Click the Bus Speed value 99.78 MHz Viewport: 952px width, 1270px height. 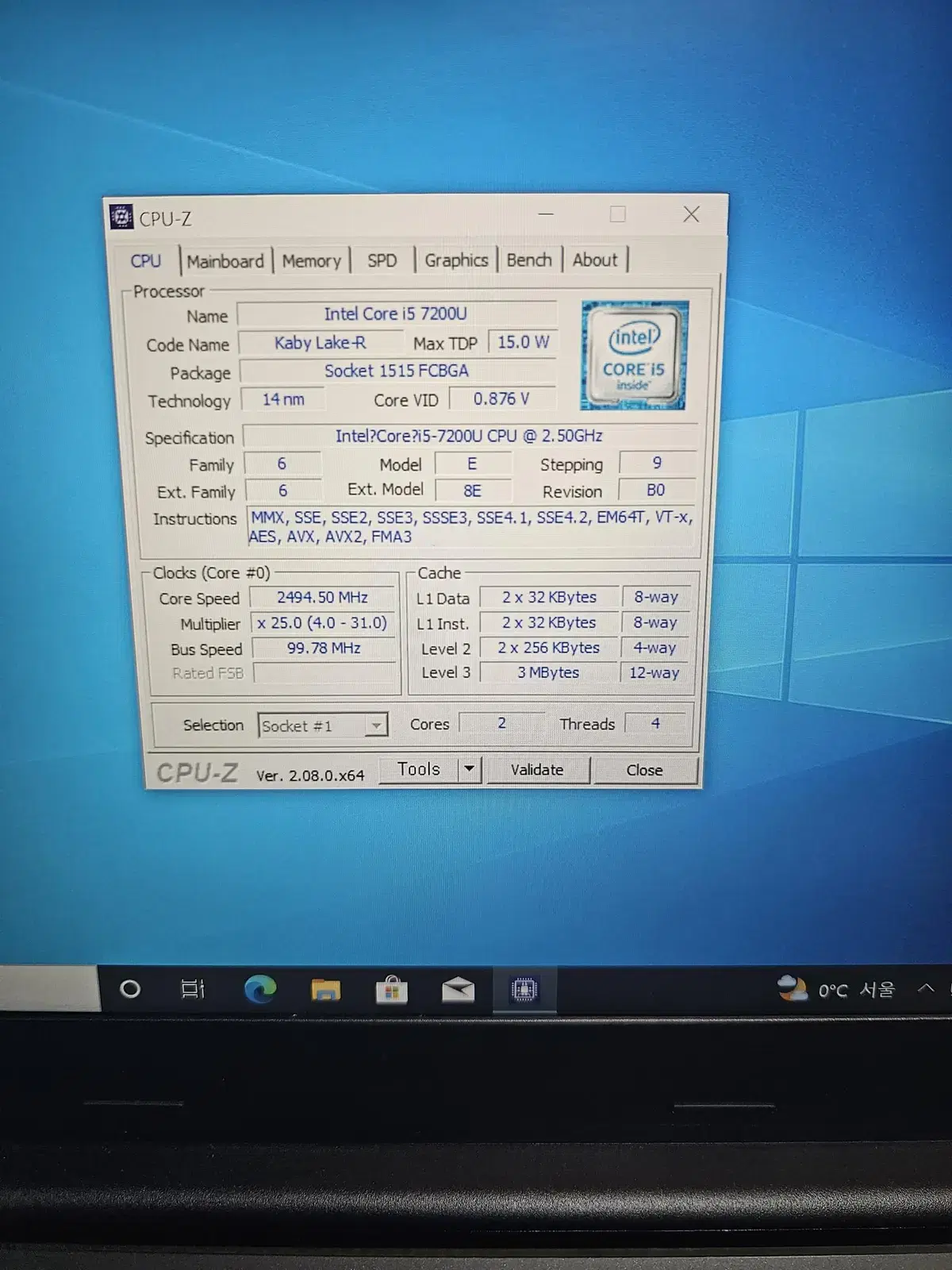click(324, 648)
